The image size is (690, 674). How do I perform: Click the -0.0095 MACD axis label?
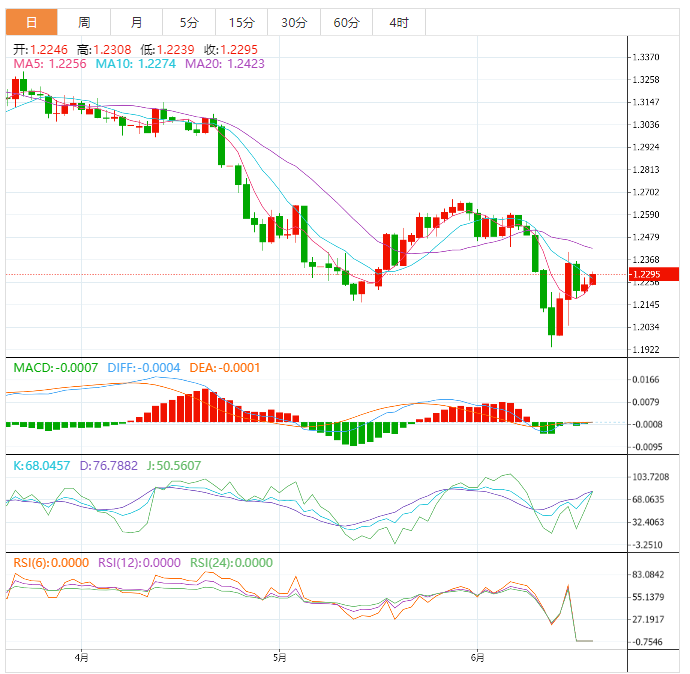[646, 447]
